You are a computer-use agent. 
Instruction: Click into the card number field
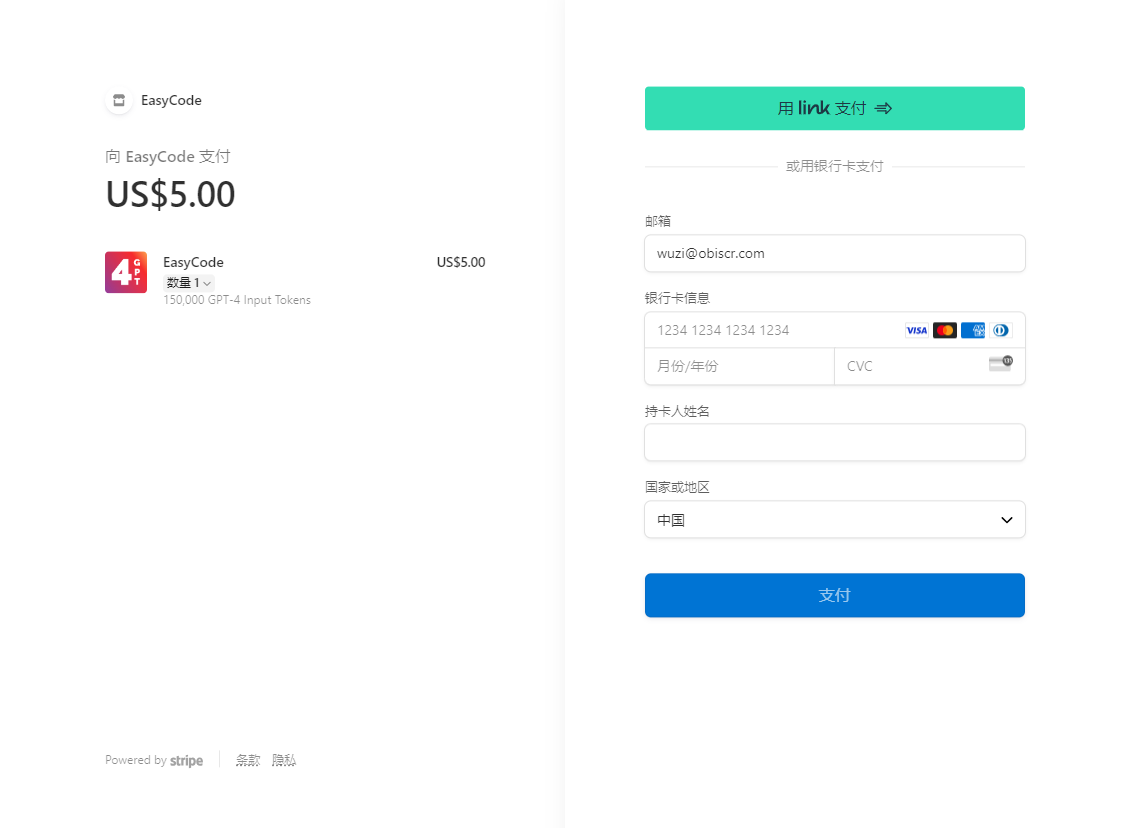(770, 330)
